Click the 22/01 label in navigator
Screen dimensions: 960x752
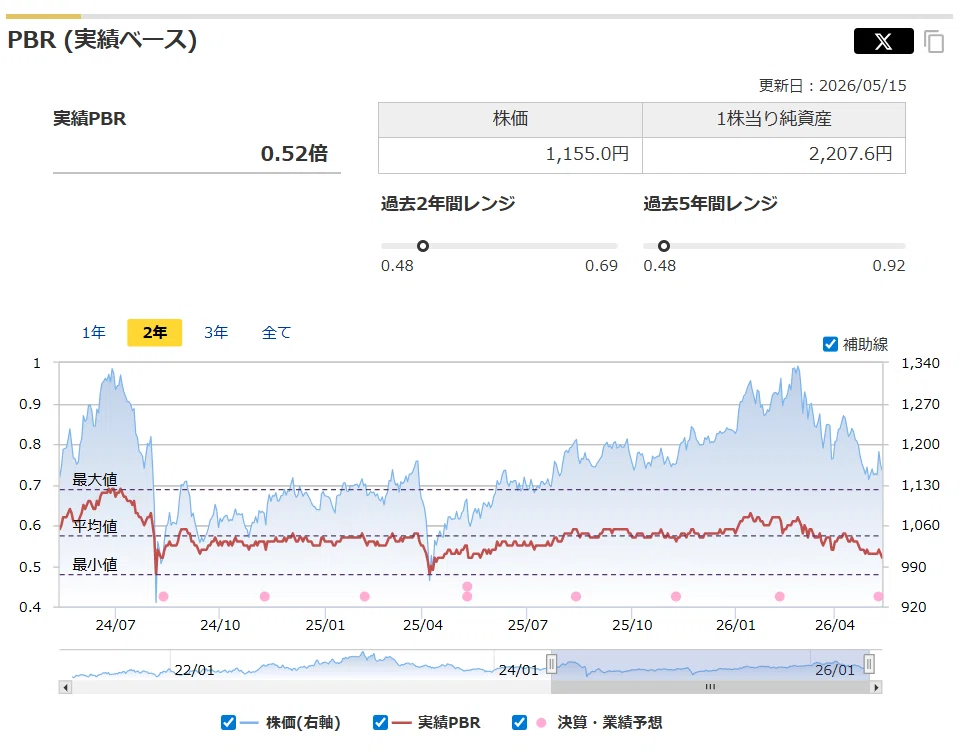(x=194, y=670)
